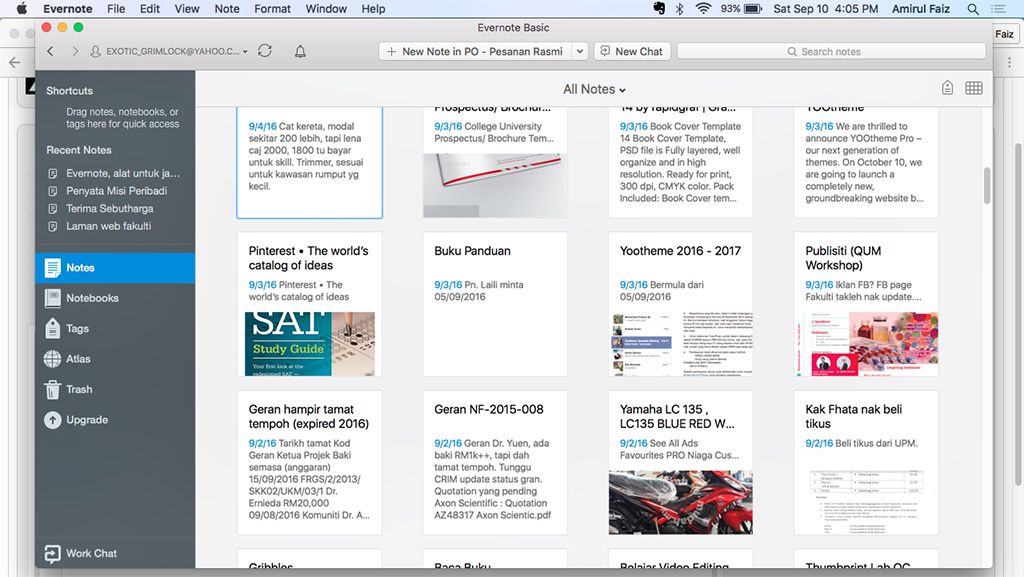
Task: Click the note icon beside Evernote, alat untuk ja…
Action: tap(53, 174)
